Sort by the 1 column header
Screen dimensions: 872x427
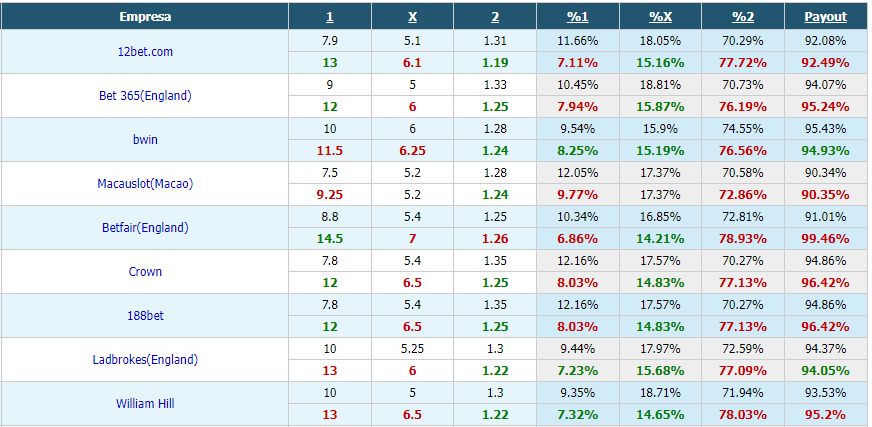tap(330, 17)
